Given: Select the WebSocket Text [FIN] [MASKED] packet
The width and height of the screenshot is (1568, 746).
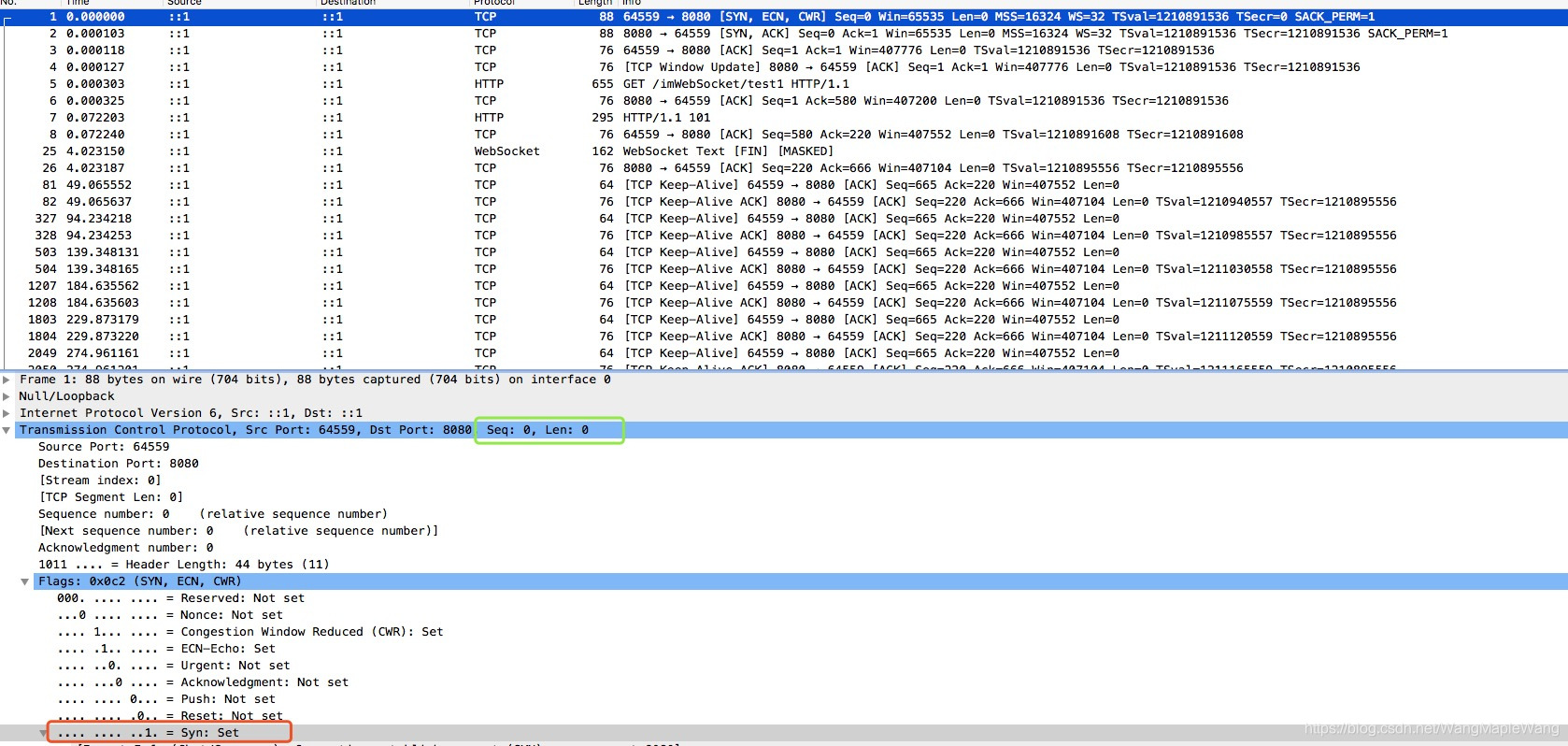Looking at the screenshot, I should coord(784,151).
